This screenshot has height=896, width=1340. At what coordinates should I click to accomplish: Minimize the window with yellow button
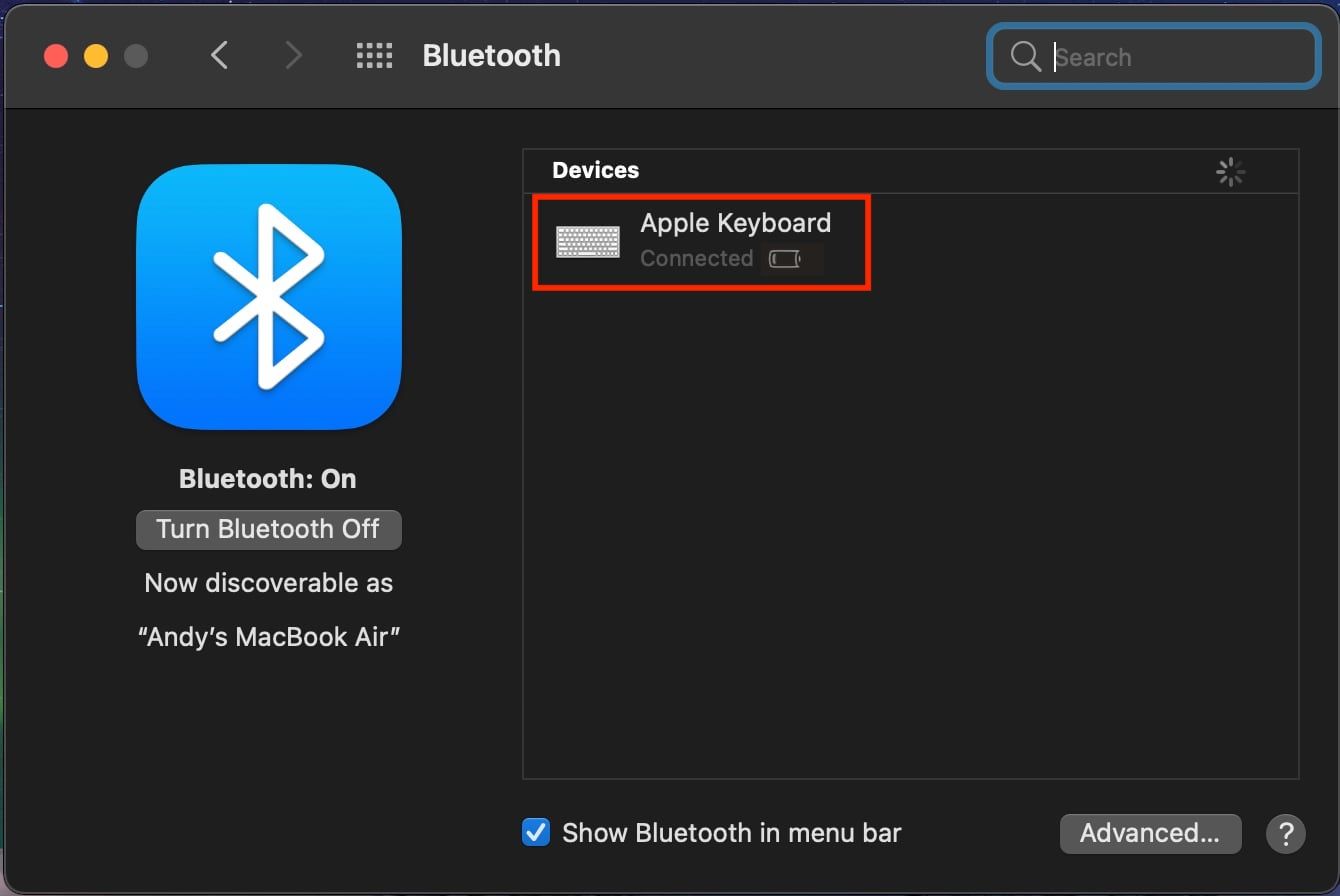point(96,56)
